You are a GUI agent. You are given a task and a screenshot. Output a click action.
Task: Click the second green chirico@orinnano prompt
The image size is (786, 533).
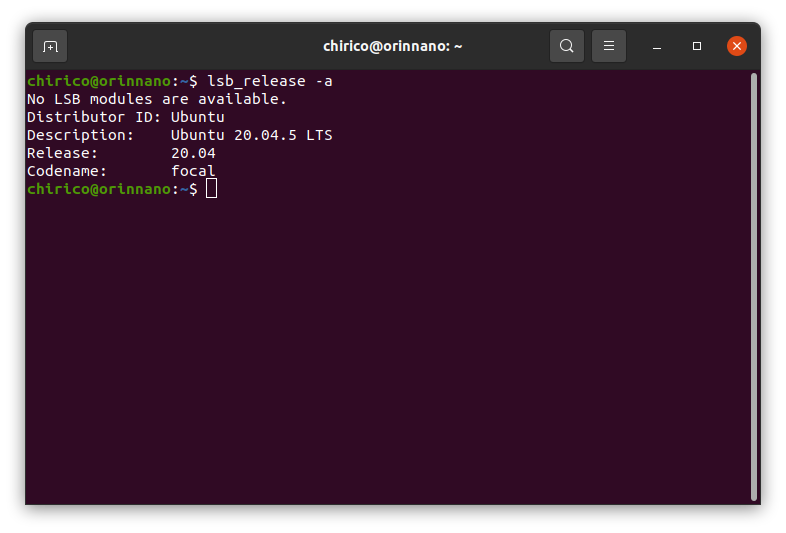pyautogui.click(x=99, y=189)
